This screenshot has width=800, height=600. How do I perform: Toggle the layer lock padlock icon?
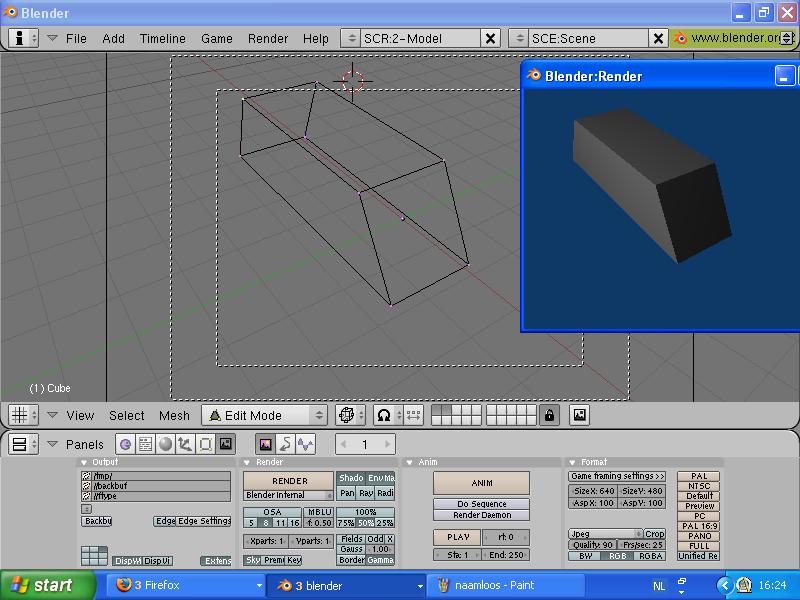549,415
